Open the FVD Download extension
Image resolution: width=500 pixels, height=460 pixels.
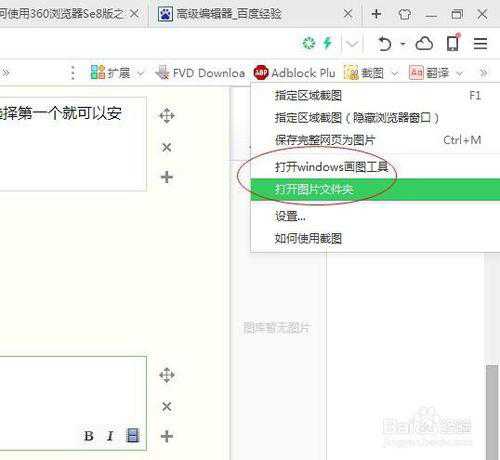coord(200,73)
